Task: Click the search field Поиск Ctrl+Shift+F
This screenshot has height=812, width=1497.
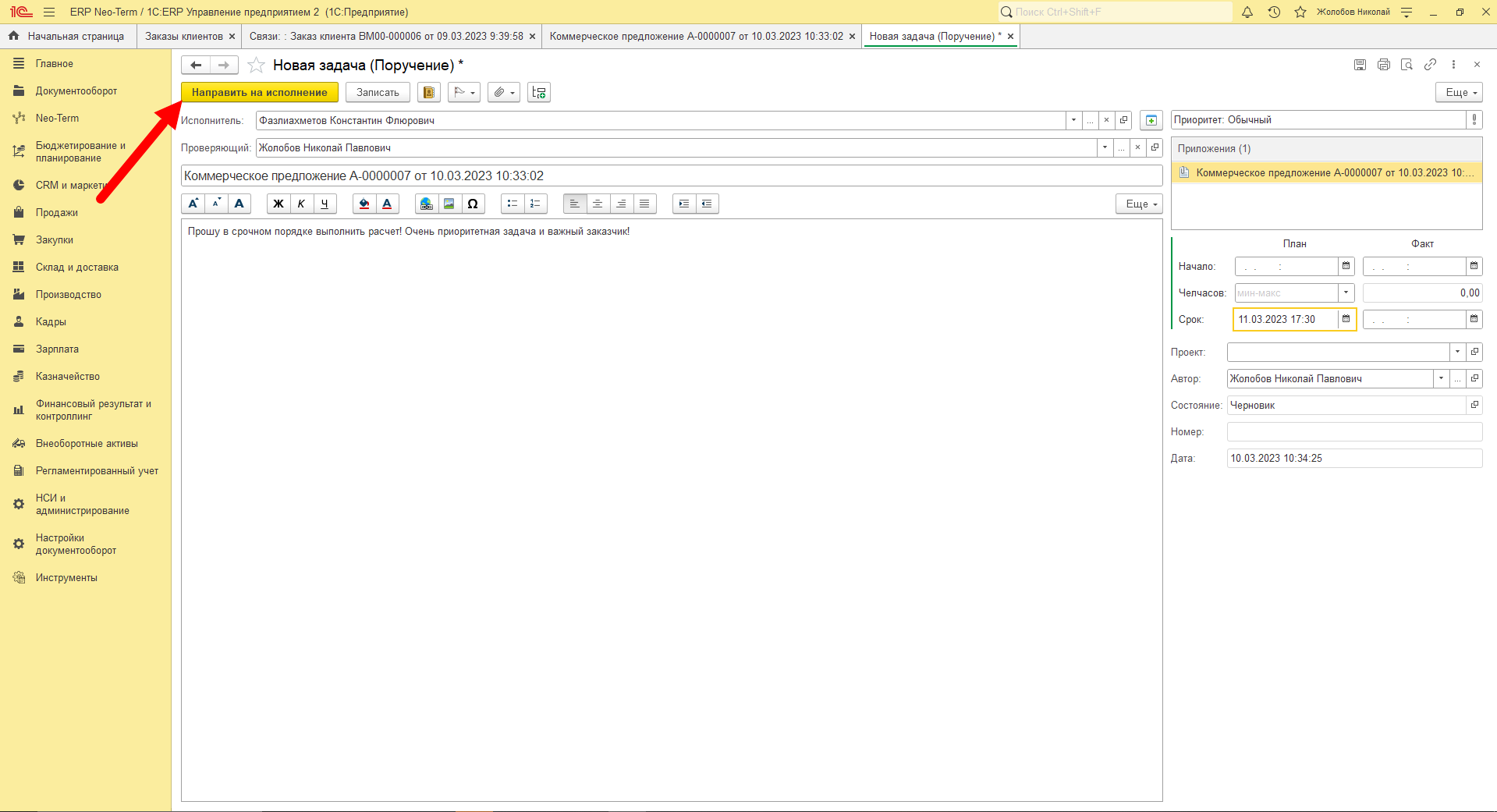Action: tap(1116, 12)
